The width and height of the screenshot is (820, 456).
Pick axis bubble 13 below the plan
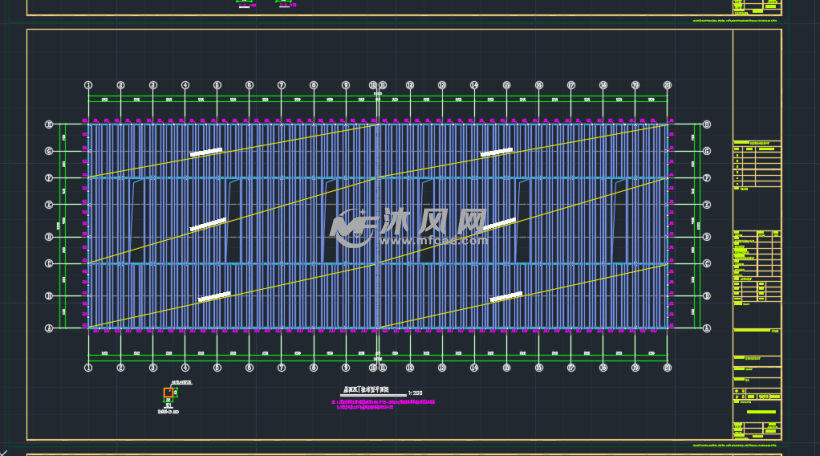click(x=442, y=368)
